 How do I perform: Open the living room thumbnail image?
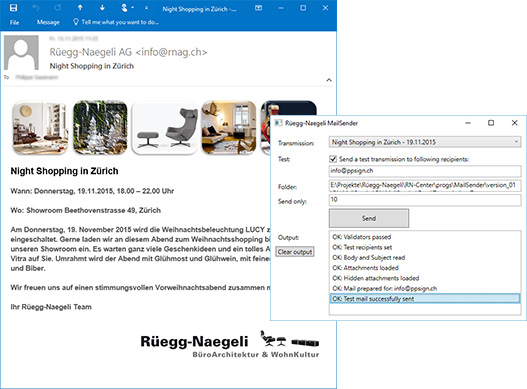click(40, 128)
